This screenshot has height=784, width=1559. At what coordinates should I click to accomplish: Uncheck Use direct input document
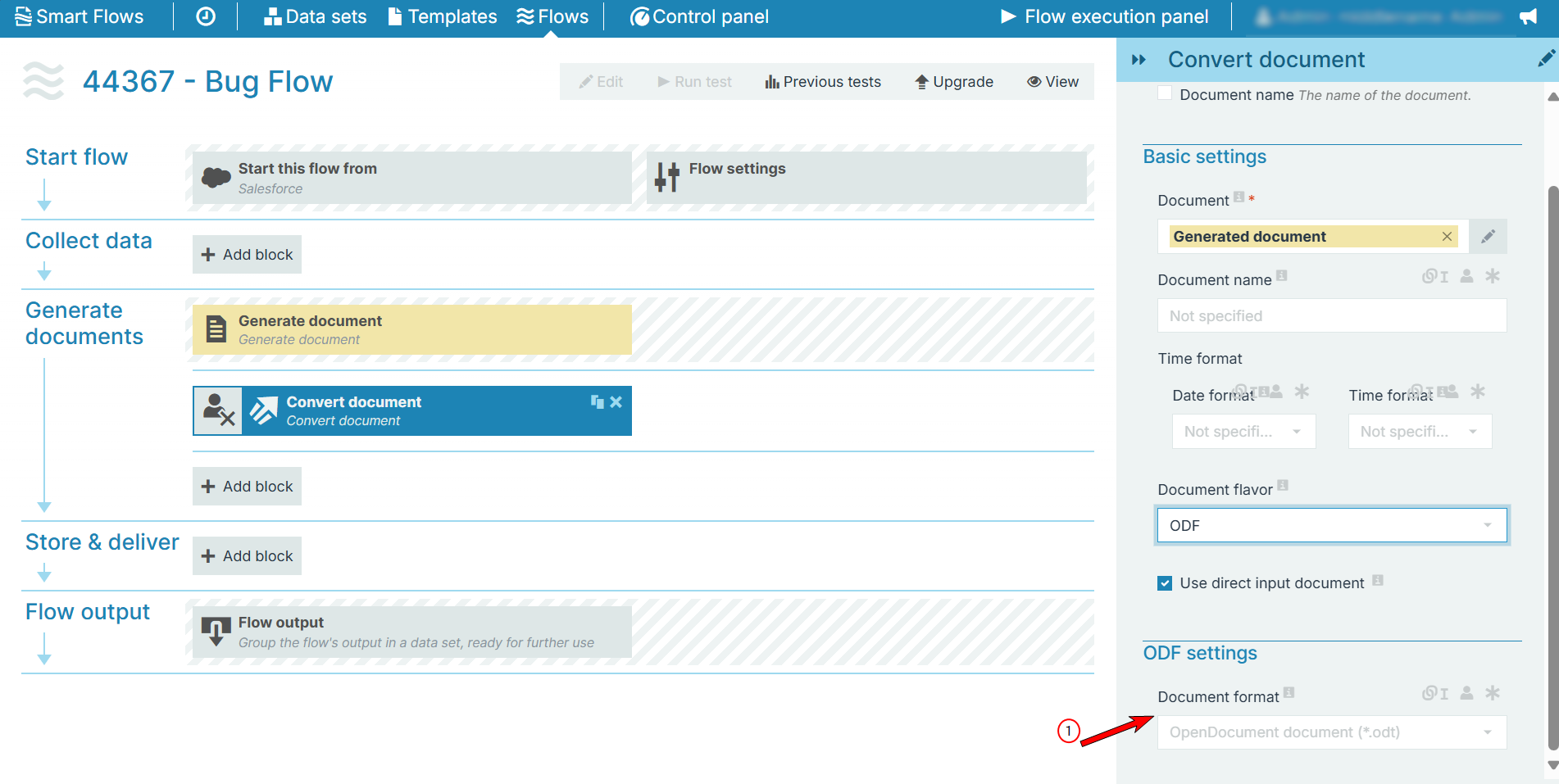coord(1165,583)
